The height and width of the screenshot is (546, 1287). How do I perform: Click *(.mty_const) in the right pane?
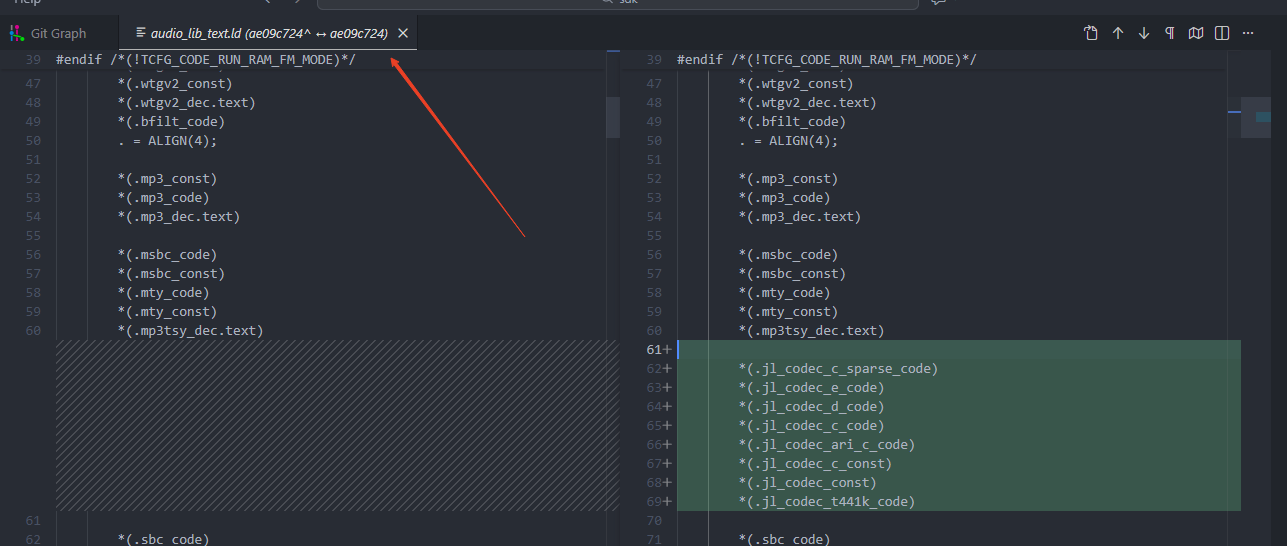click(x=788, y=312)
